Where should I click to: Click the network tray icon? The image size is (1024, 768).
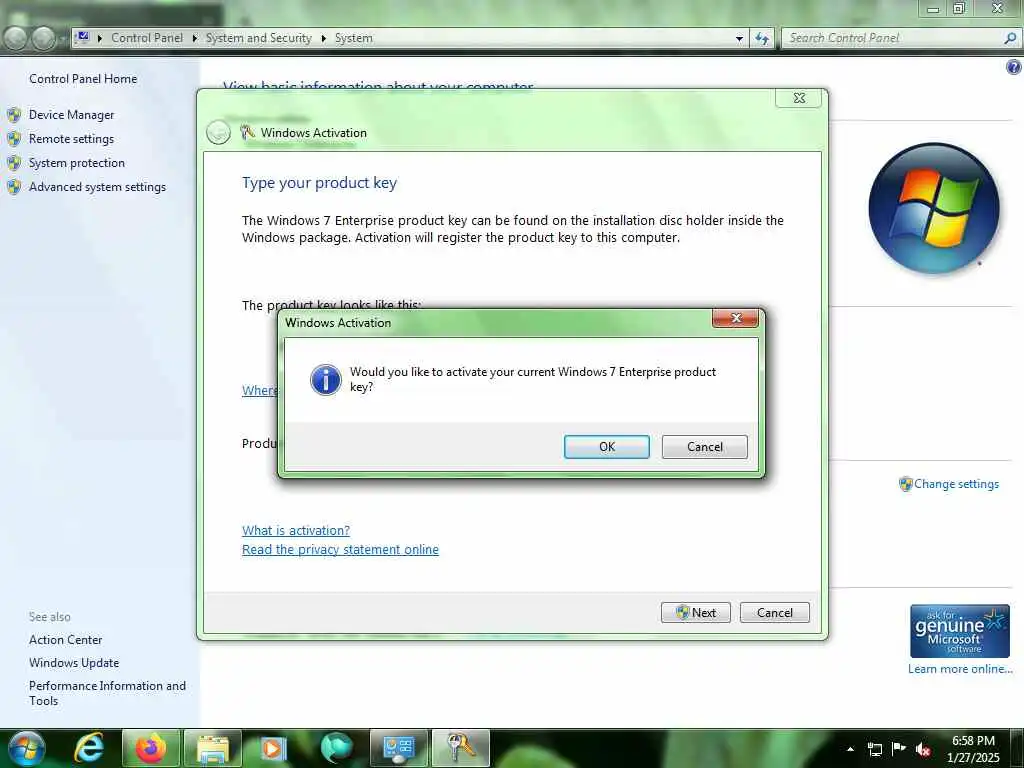874,749
